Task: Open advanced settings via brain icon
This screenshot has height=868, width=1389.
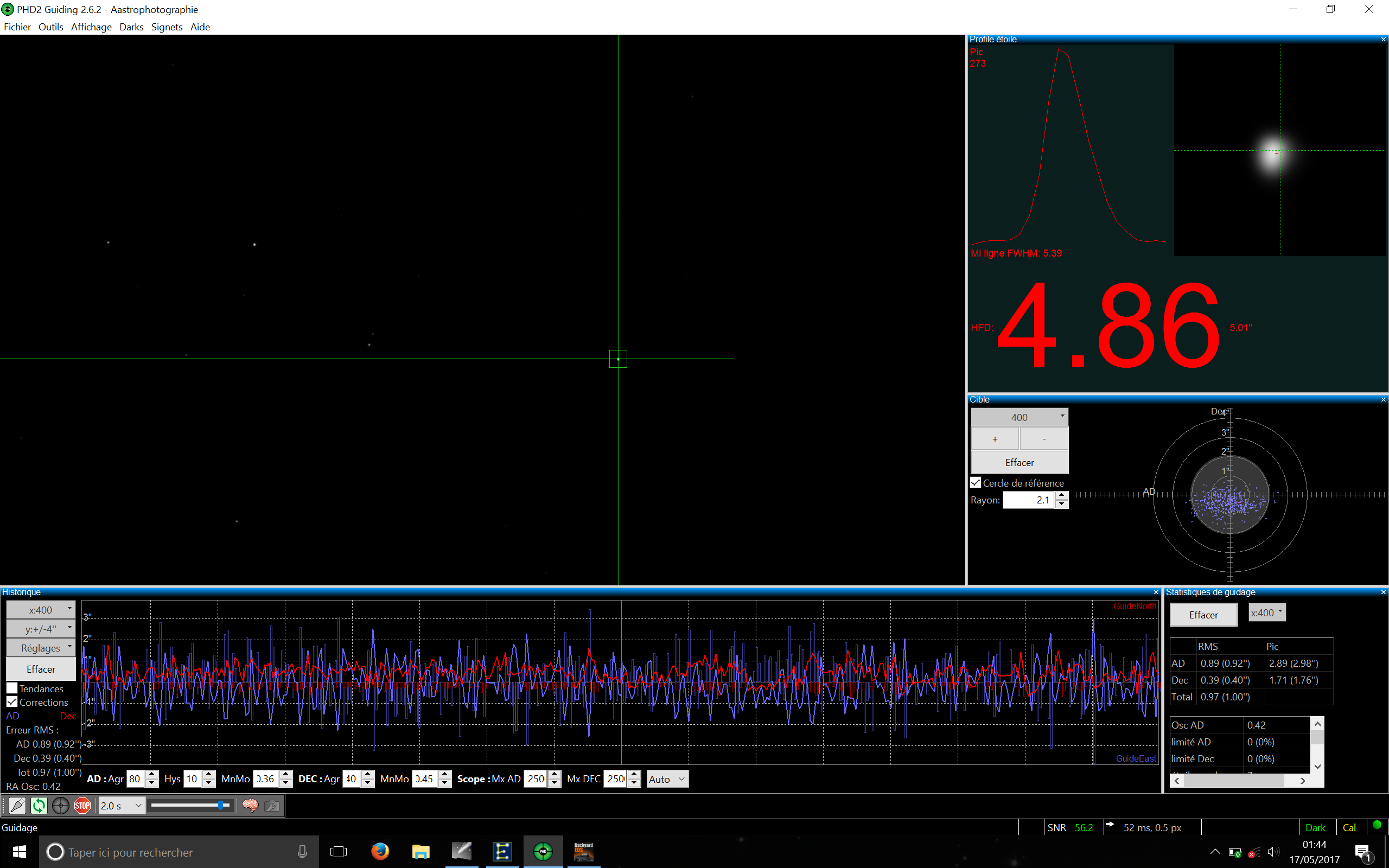Action: coord(250,806)
